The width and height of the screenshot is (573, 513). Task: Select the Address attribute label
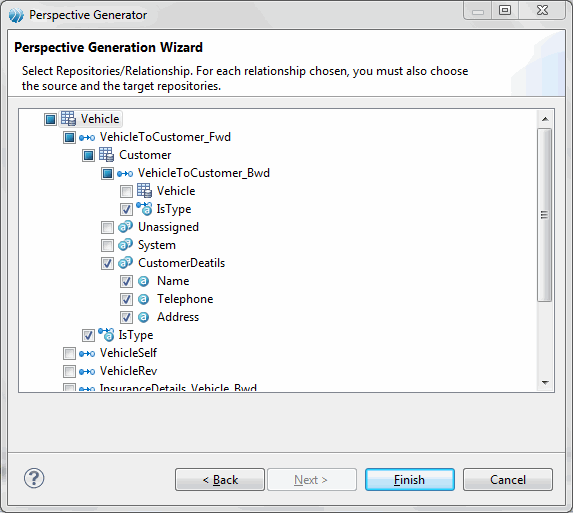point(178,317)
